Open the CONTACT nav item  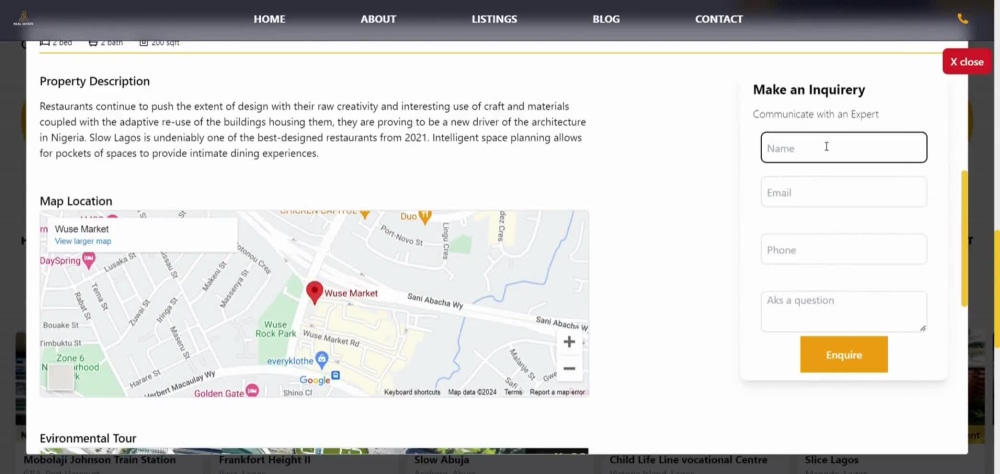(719, 19)
